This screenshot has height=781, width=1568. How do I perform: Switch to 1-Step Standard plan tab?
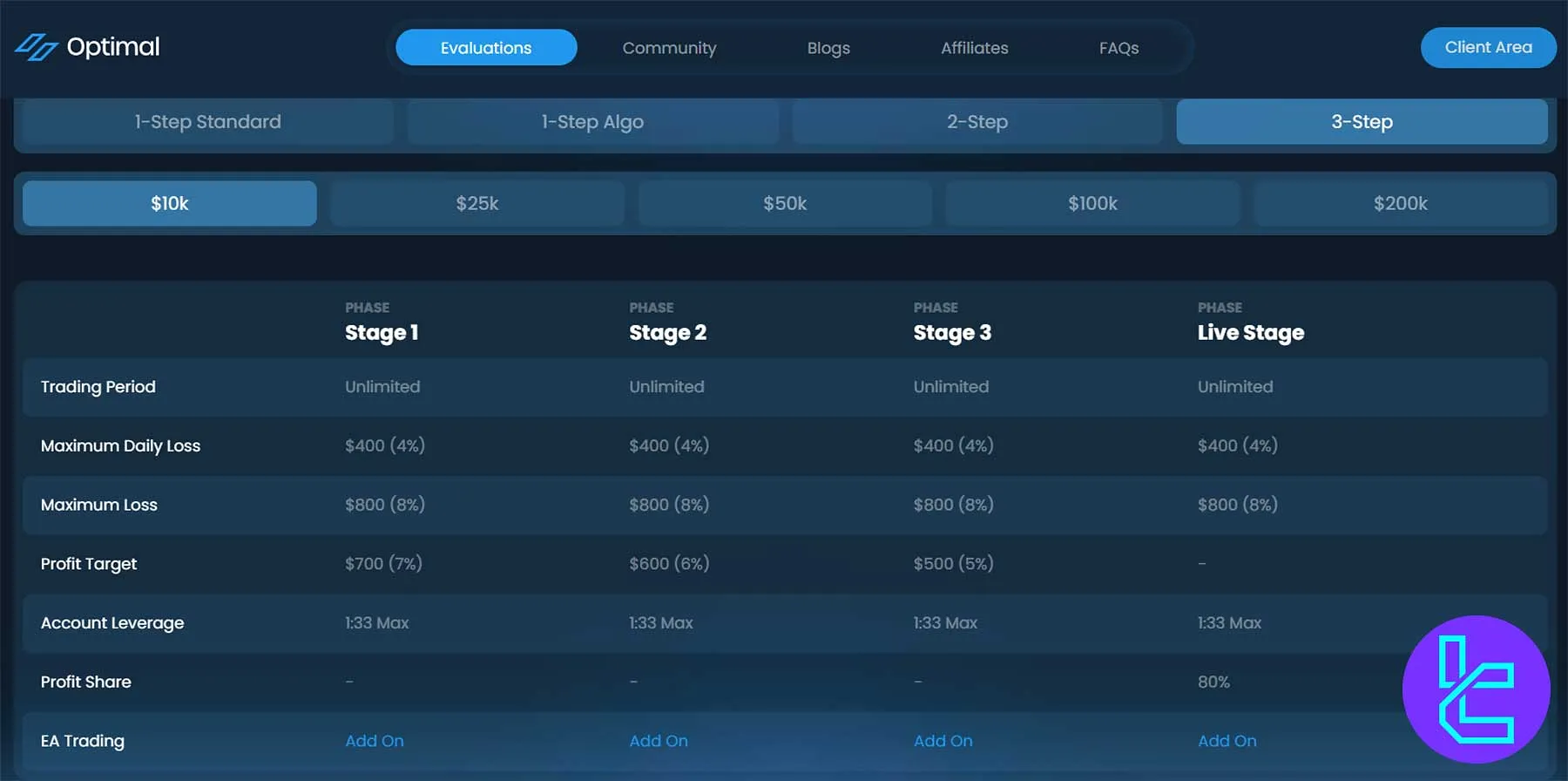[208, 122]
